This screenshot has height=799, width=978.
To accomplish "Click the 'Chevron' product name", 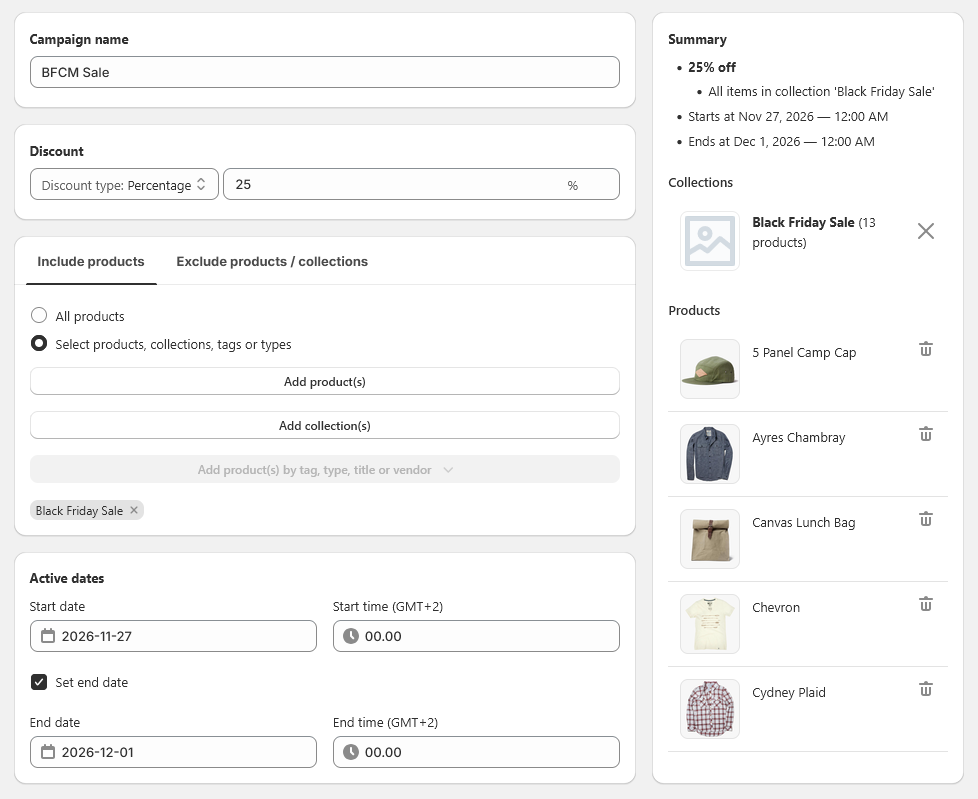I will [776, 608].
